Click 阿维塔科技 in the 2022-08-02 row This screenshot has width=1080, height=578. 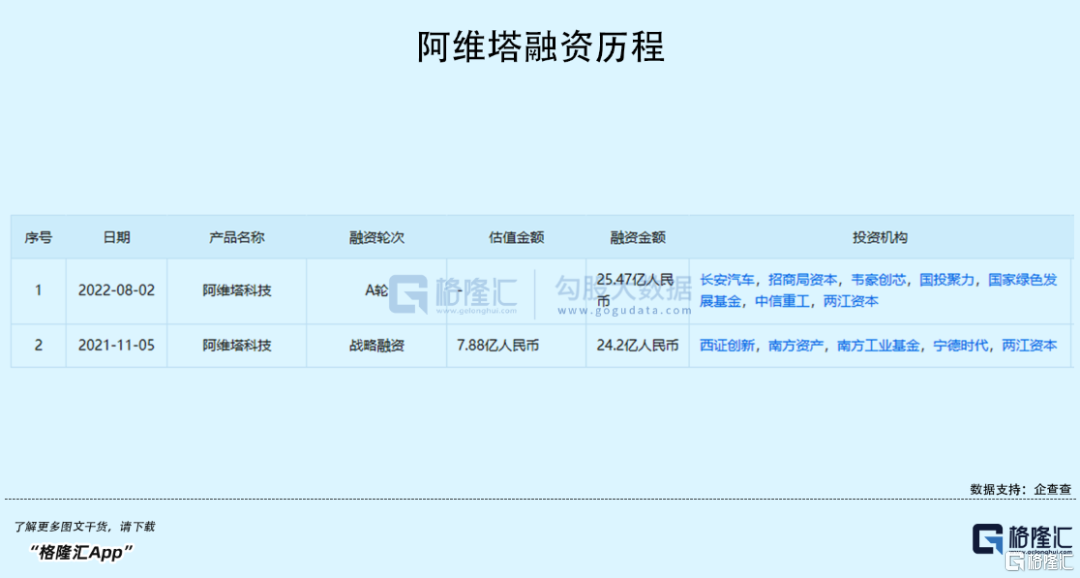point(237,290)
